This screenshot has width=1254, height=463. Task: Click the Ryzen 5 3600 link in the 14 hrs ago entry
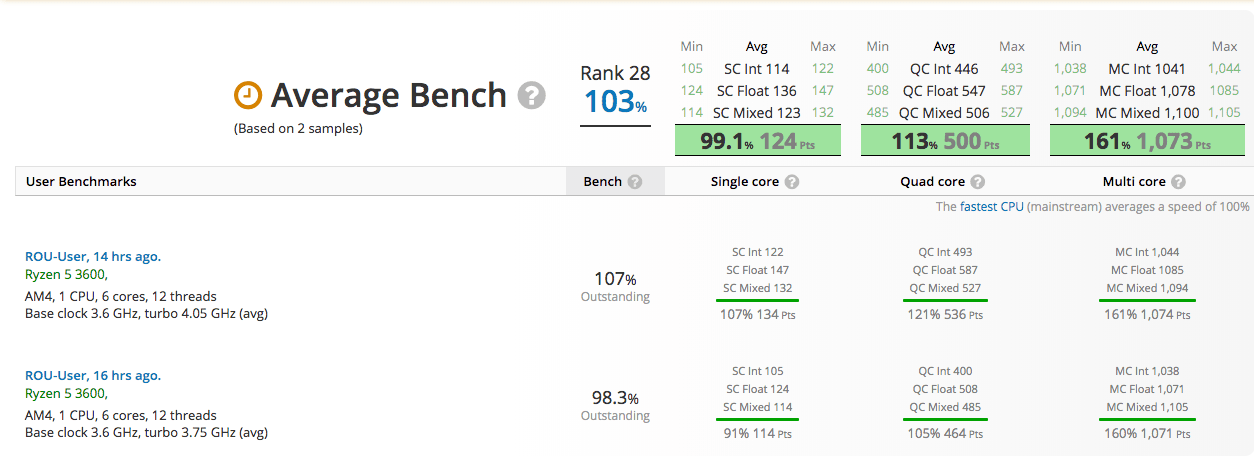[x=65, y=275]
